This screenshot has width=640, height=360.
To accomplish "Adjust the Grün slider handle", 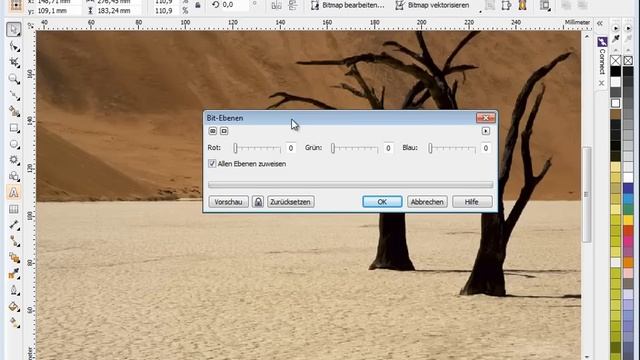I will point(333,148).
